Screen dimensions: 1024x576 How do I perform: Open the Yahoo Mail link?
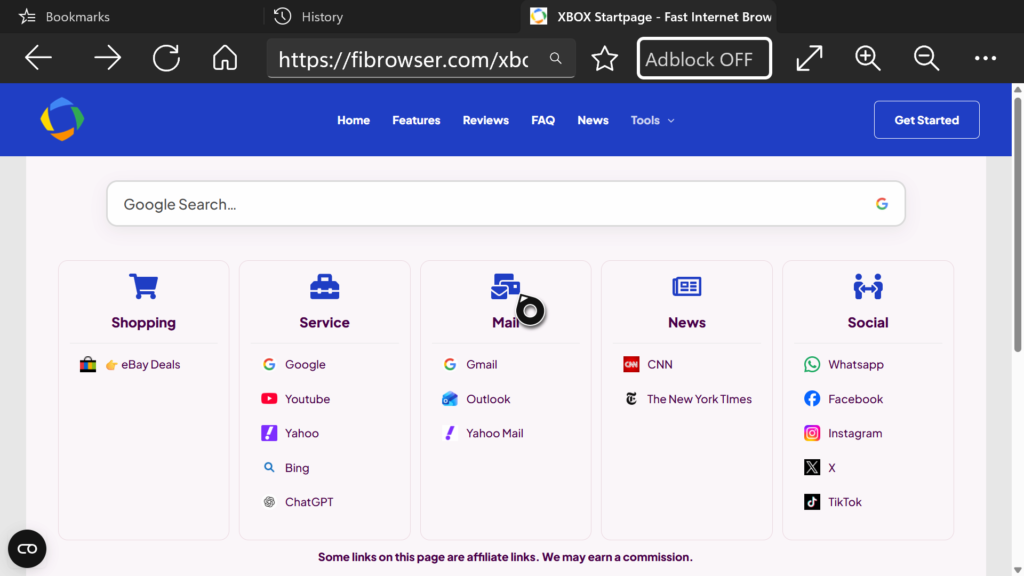(x=483, y=433)
